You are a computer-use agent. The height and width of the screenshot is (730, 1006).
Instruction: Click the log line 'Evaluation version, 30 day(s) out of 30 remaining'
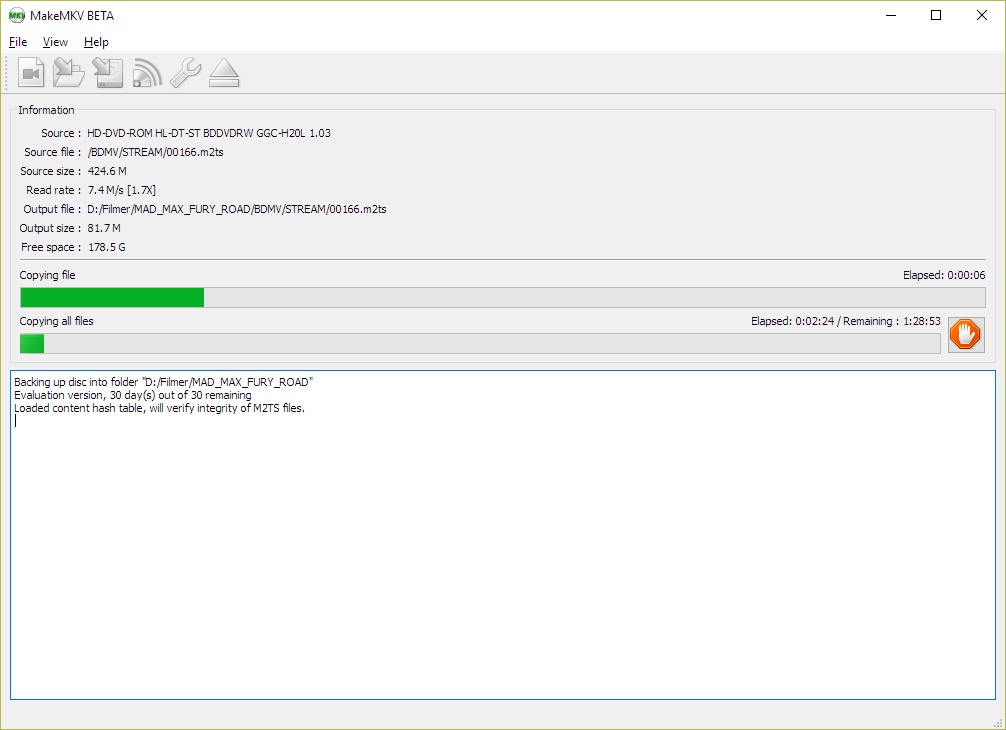pyautogui.click(x=133, y=395)
